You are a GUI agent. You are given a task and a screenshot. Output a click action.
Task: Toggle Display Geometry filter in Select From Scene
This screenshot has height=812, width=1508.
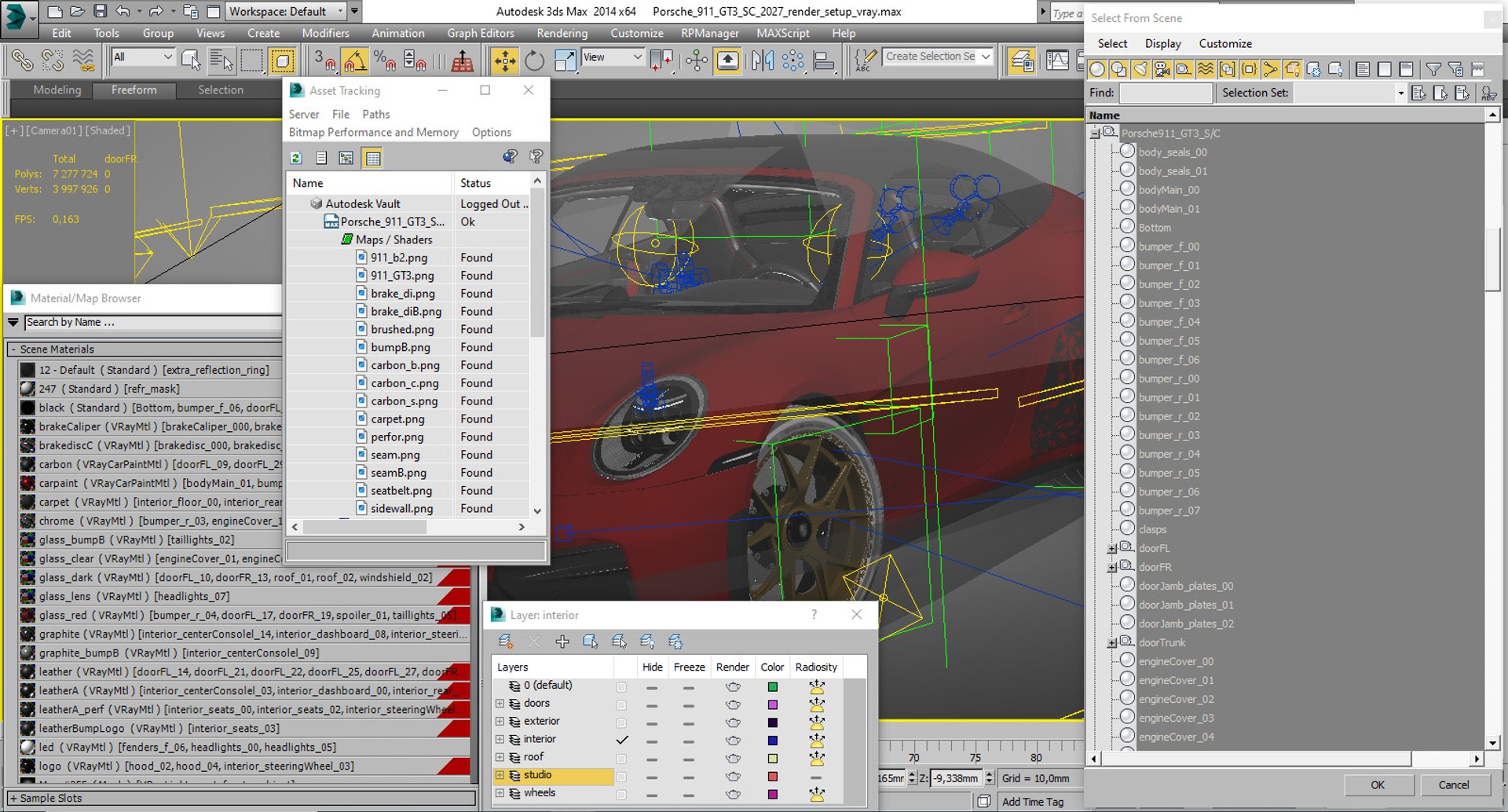tap(1097, 69)
